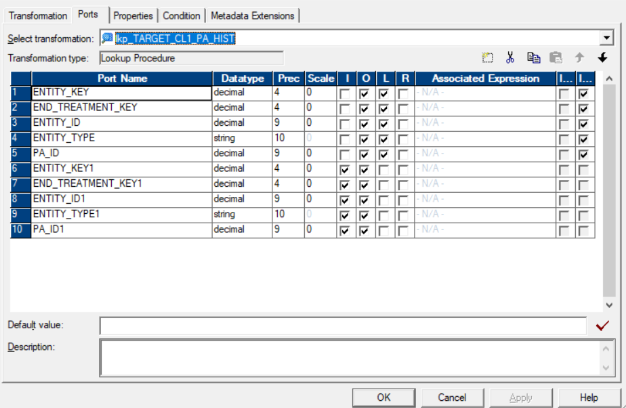Uncheck Input checkbox for ENTITY_KEY1 row
The image size is (626, 408).
(345, 170)
